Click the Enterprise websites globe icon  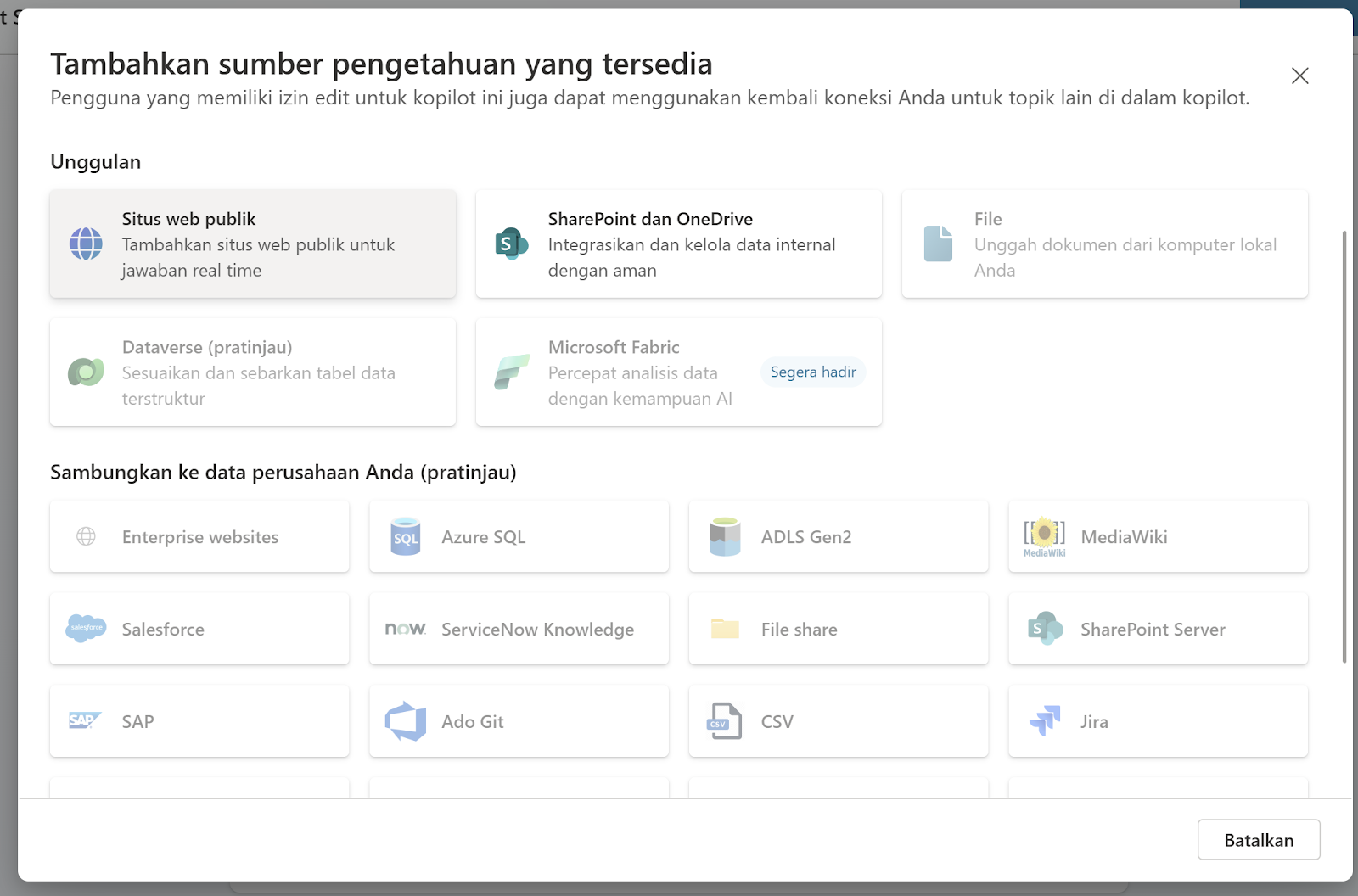[x=86, y=536]
